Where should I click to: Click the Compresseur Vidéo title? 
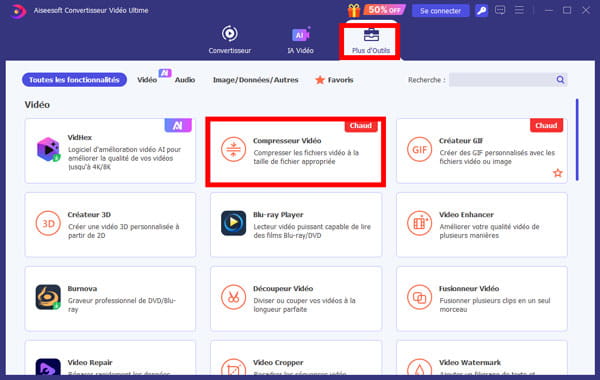[287, 141]
